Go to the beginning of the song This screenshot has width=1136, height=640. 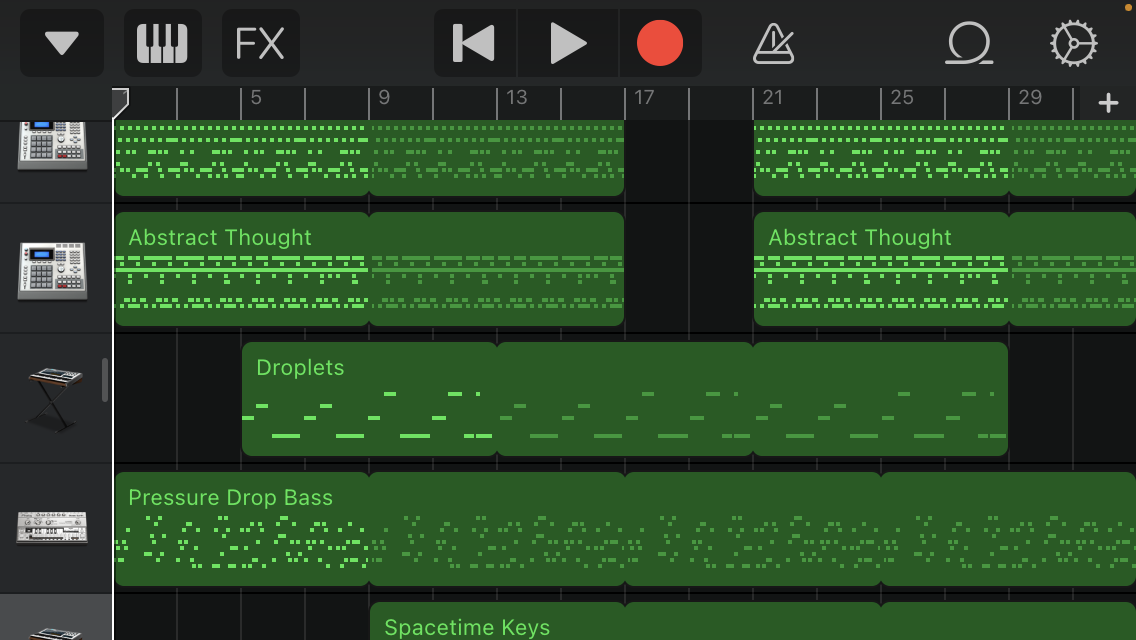[x=474, y=43]
